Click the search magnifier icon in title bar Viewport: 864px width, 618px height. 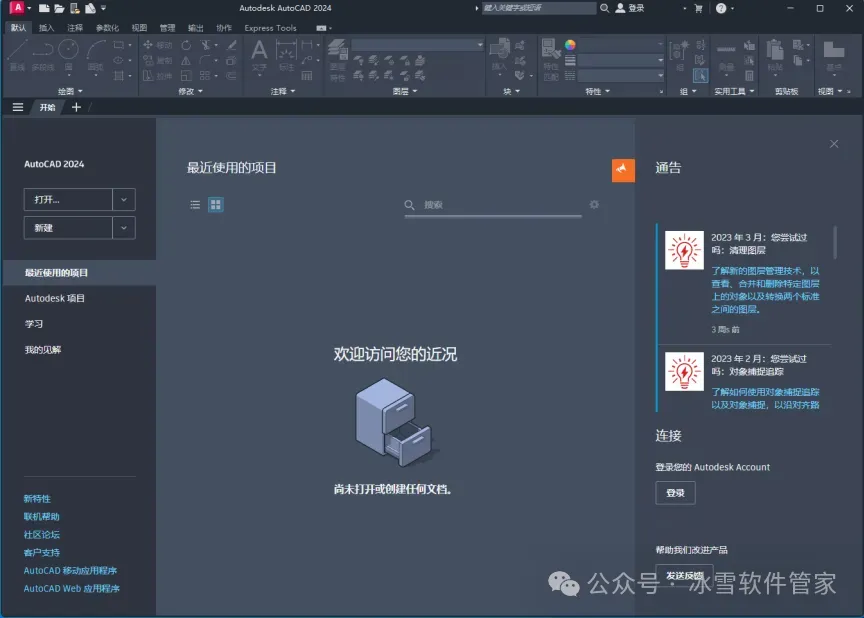[x=604, y=8]
